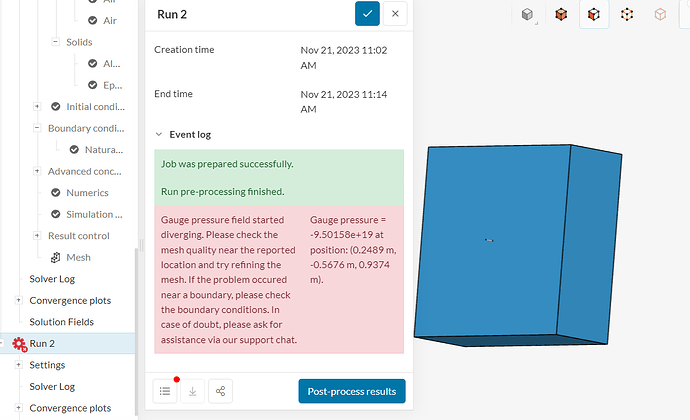This screenshot has width=690, height=420.
Task: Click Post-process results button
Action: (x=351, y=391)
